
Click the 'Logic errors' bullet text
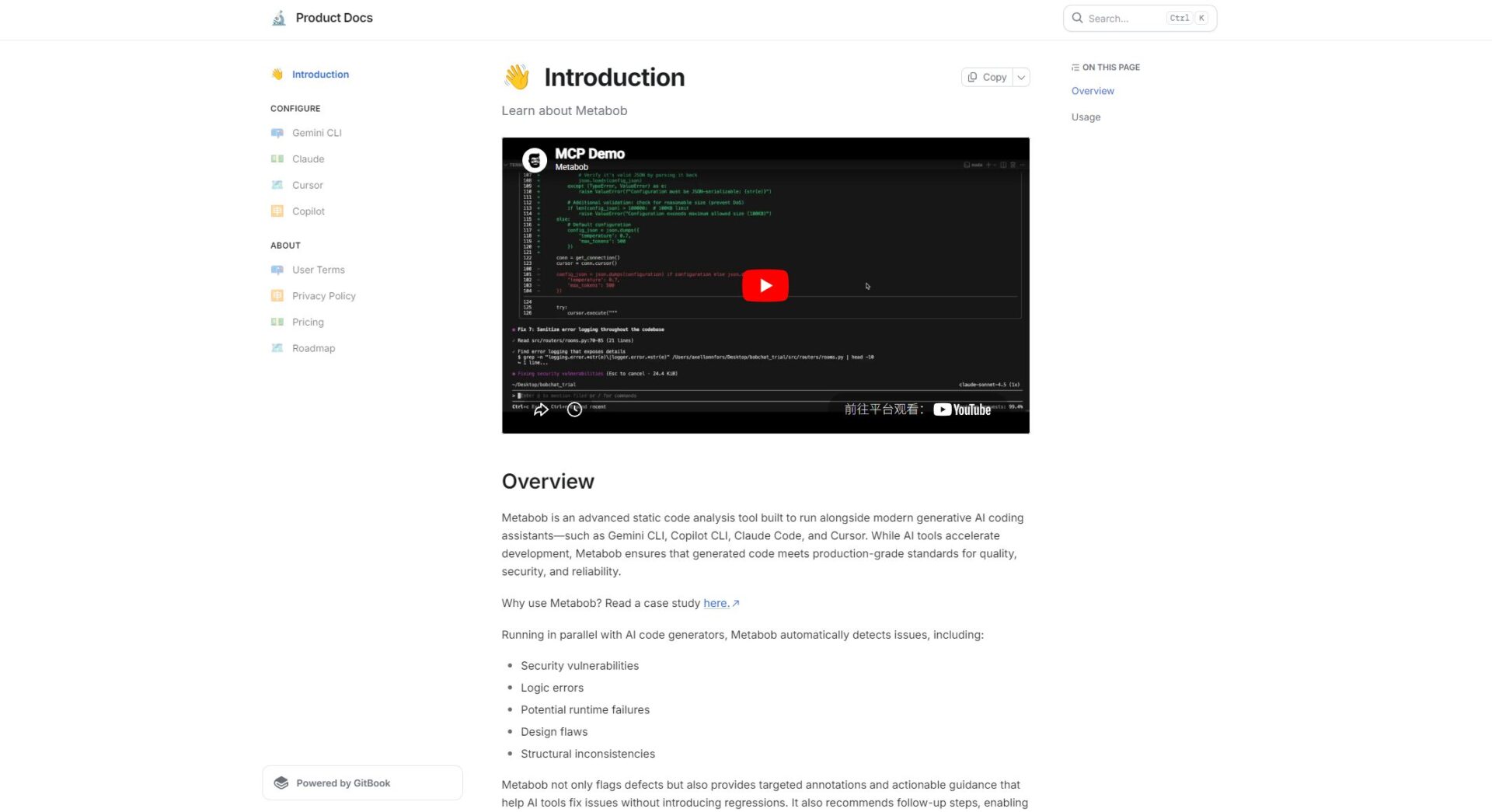(552, 688)
